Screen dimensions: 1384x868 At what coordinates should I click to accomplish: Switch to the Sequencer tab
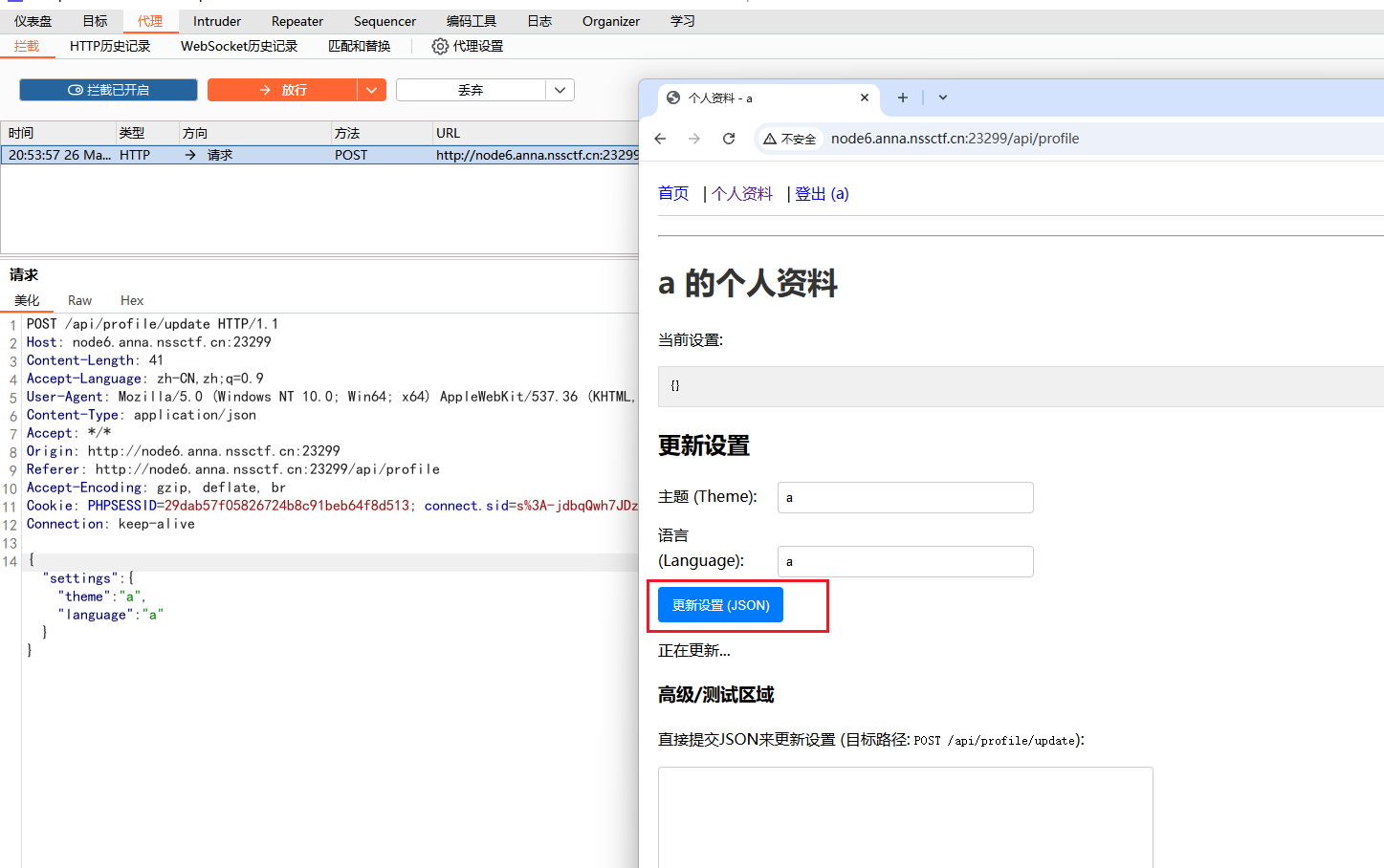pos(384,21)
